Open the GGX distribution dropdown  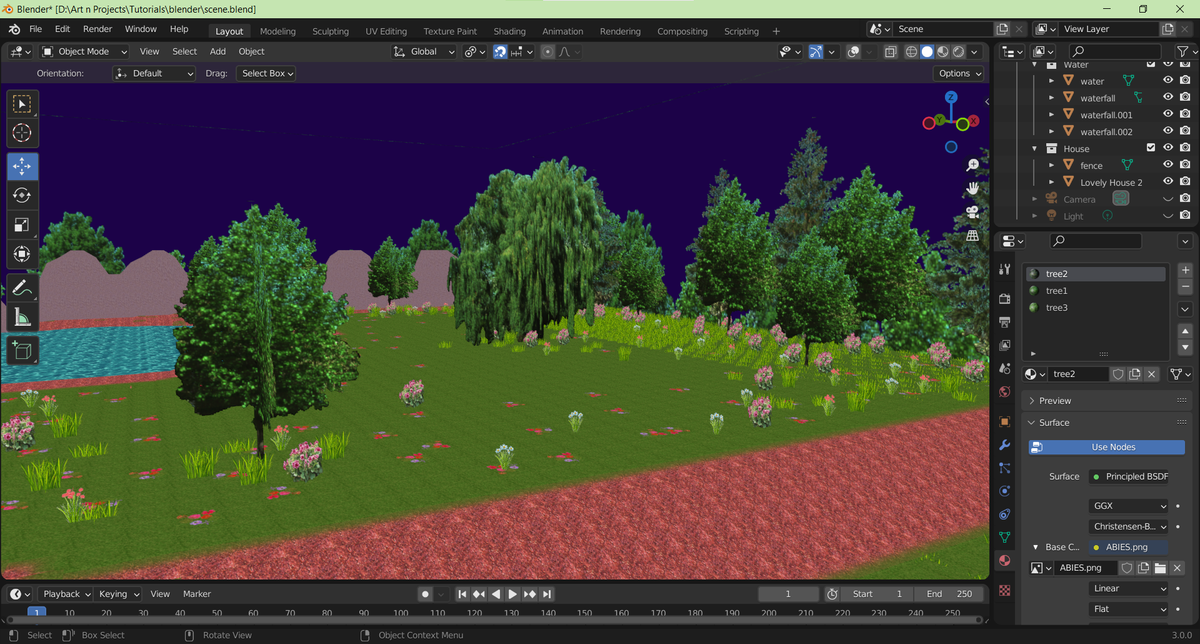[x=1129, y=506]
